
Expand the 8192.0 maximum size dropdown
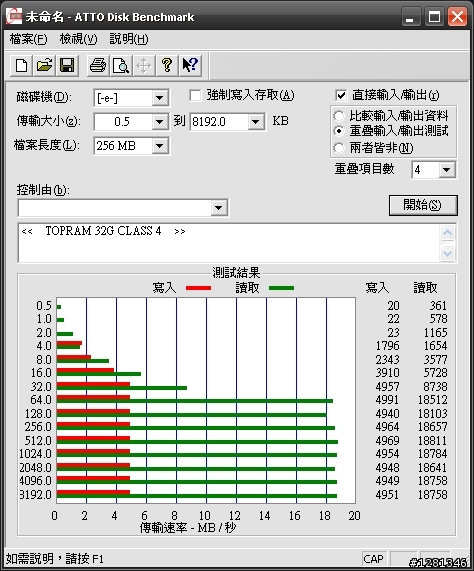click(256, 122)
